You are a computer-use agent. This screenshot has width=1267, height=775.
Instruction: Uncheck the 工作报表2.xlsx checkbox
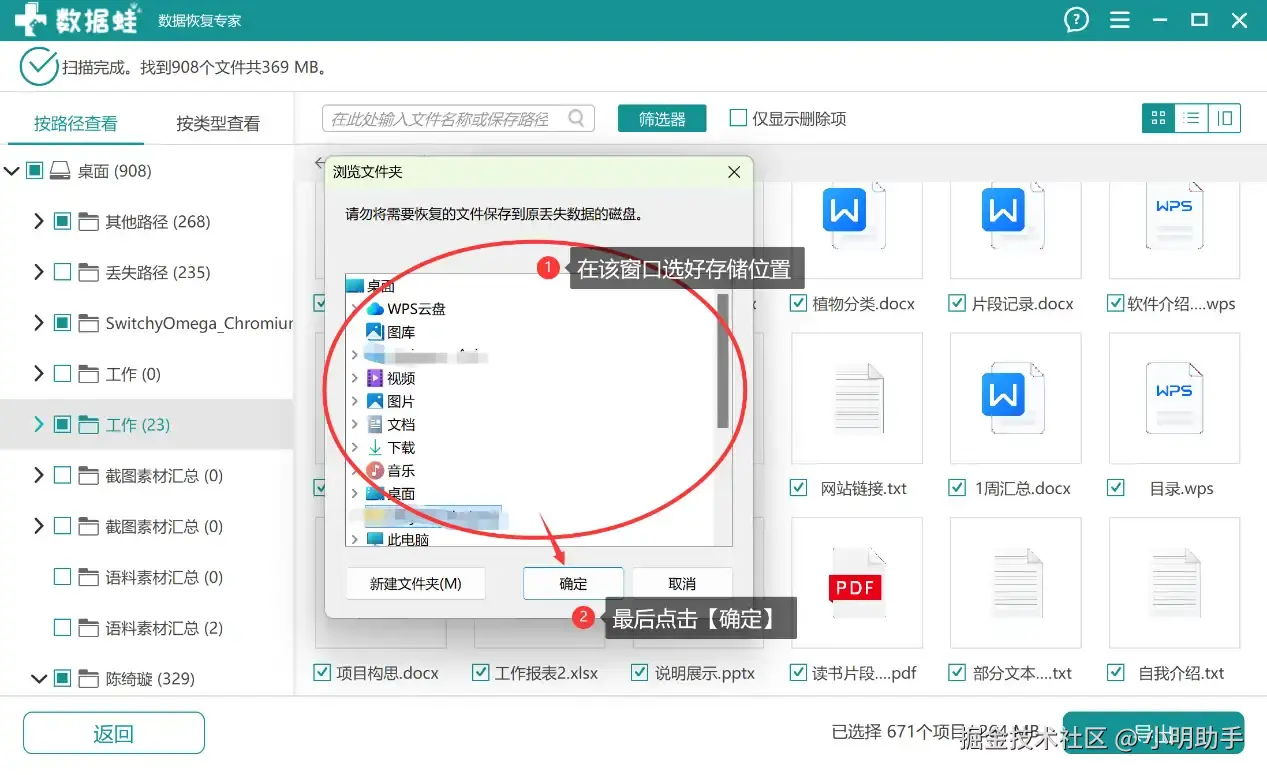pos(481,673)
